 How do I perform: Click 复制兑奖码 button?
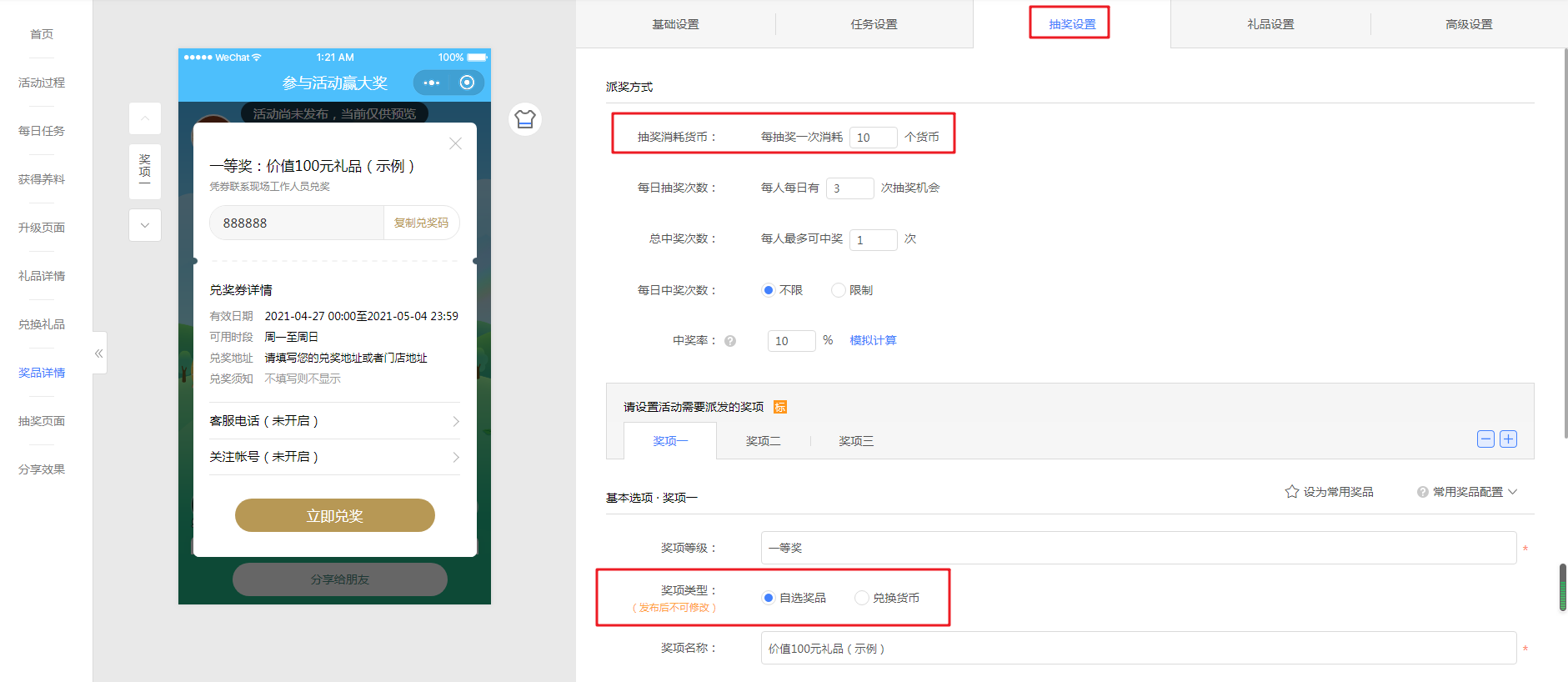pyautogui.click(x=421, y=223)
